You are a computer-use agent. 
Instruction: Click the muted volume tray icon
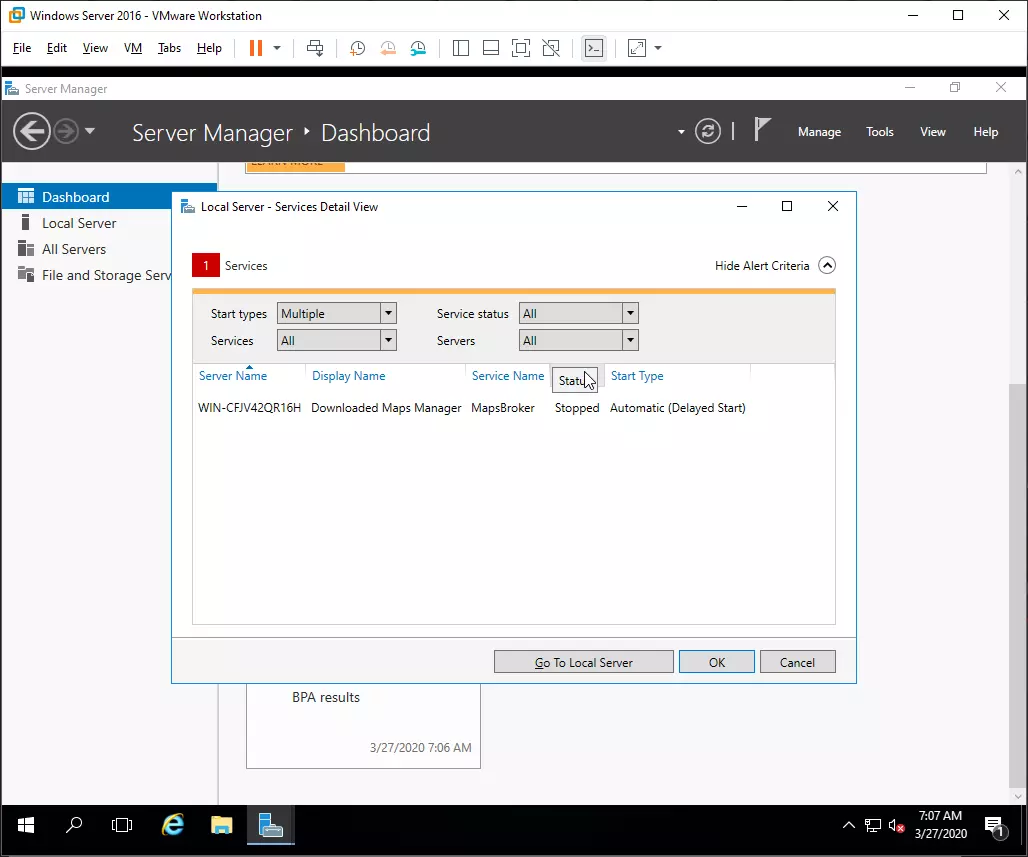(x=897, y=826)
